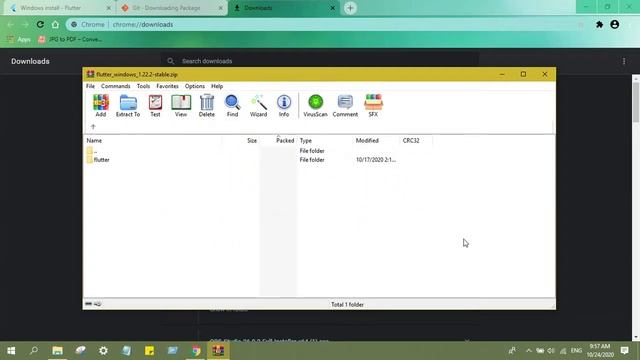Screen dimensions: 640x360
Task: Switch to Git Downloading Package tab
Action: tap(171, 8)
